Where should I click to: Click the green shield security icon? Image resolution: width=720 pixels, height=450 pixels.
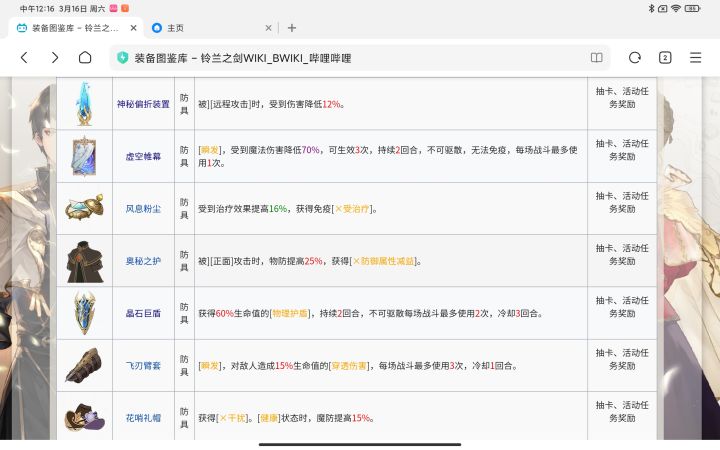[122, 58]
